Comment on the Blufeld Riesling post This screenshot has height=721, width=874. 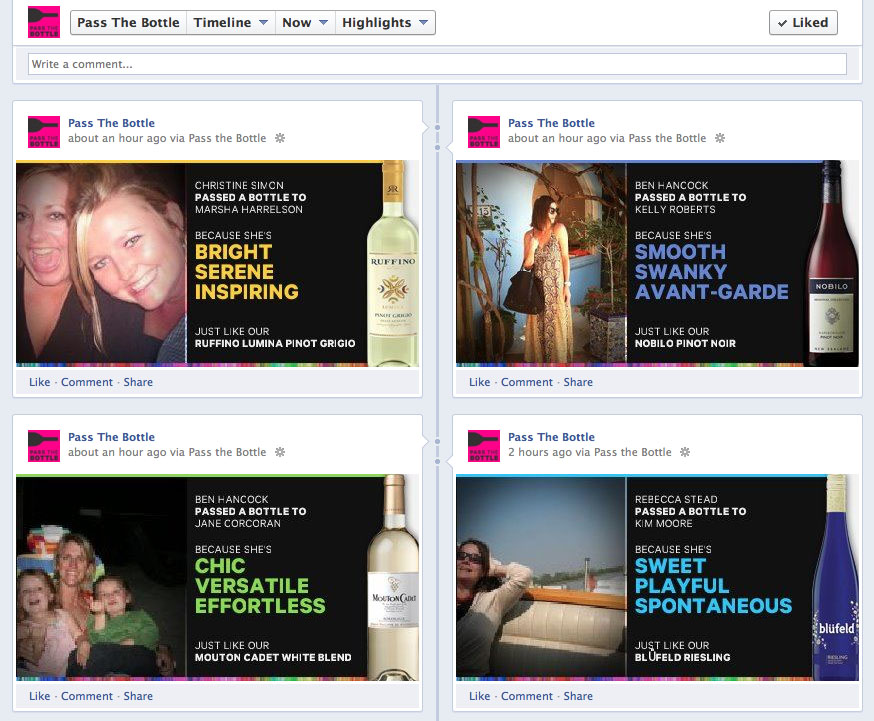click(527, 696)
